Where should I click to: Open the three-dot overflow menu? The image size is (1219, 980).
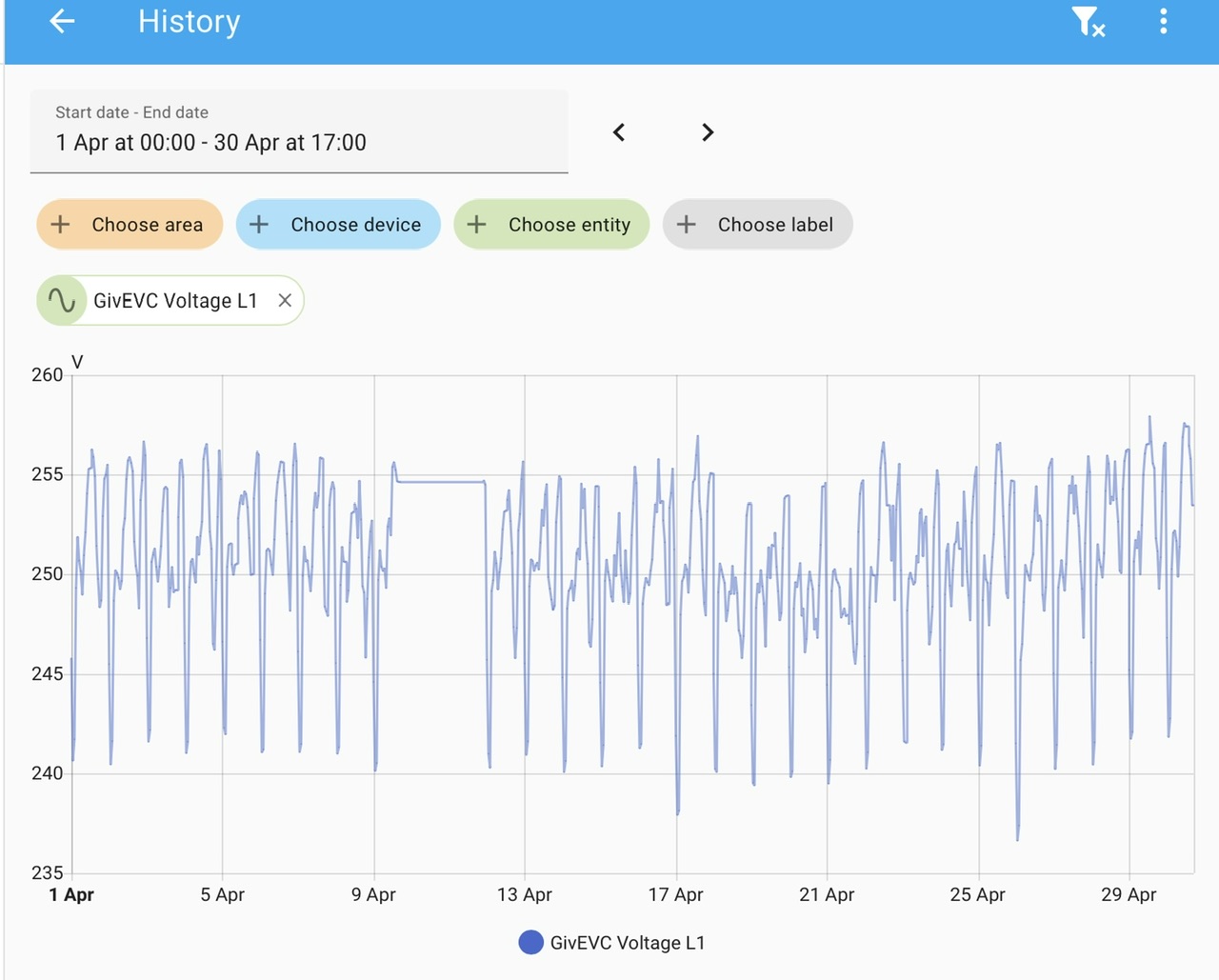coord(1163,21)
